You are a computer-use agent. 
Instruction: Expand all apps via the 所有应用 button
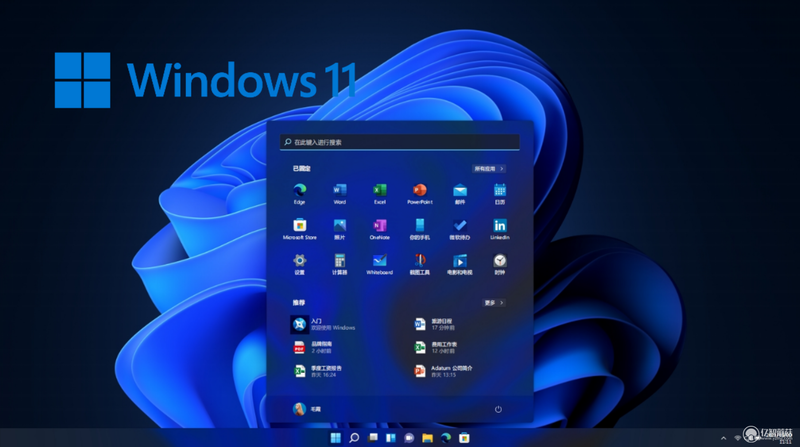pos(489,168)
